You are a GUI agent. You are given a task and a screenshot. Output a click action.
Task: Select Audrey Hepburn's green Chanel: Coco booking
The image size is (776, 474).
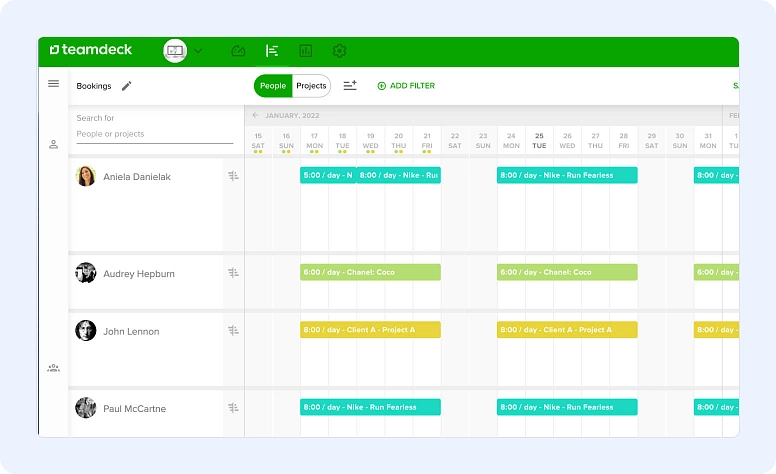coord(370,272)
